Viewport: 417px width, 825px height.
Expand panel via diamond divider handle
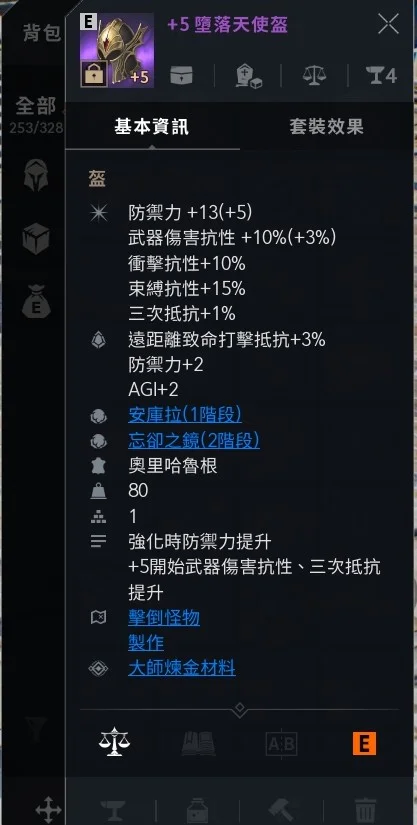240,709
